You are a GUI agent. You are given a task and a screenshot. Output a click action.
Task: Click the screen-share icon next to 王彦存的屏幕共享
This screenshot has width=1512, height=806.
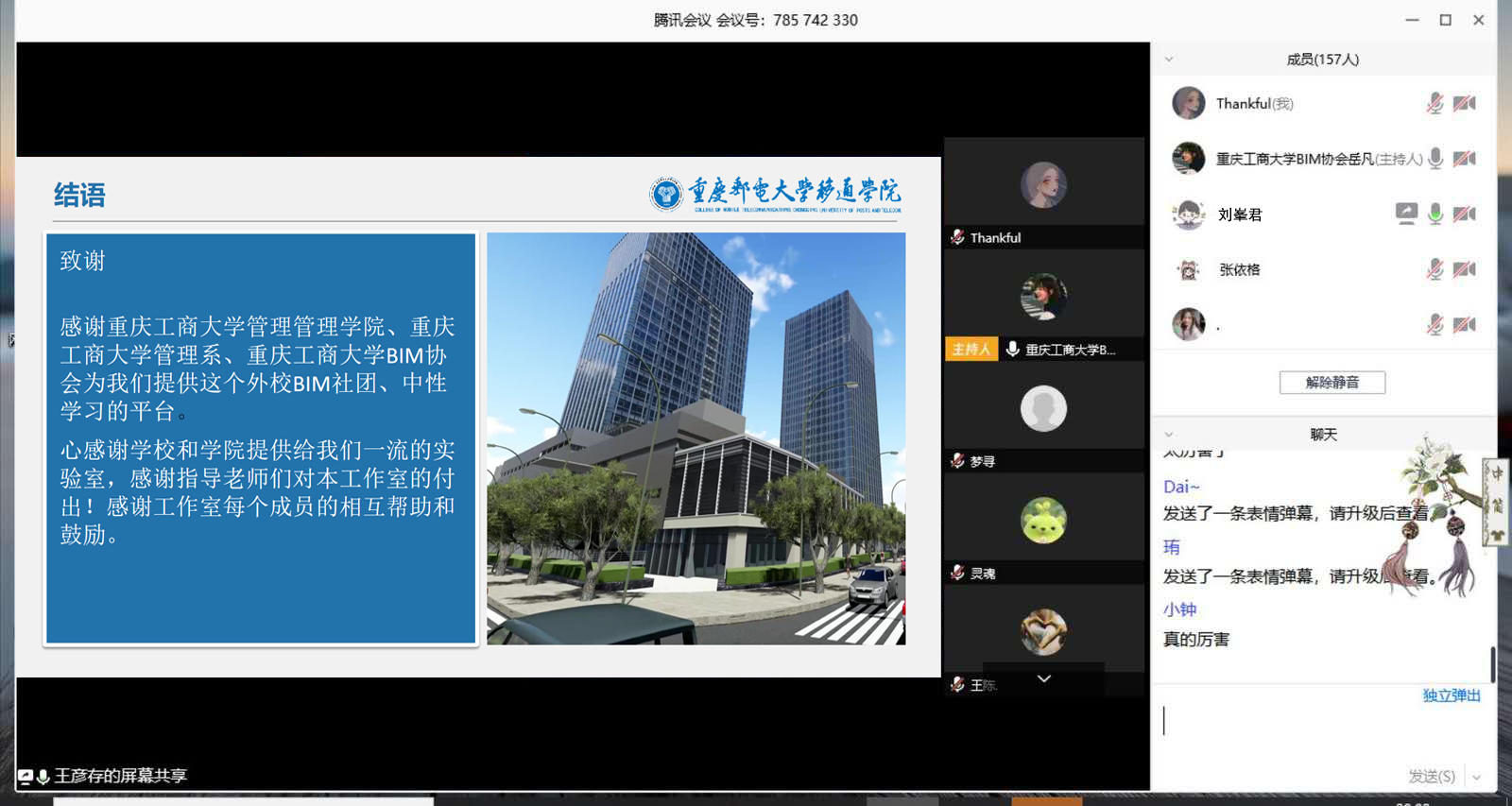26,777
